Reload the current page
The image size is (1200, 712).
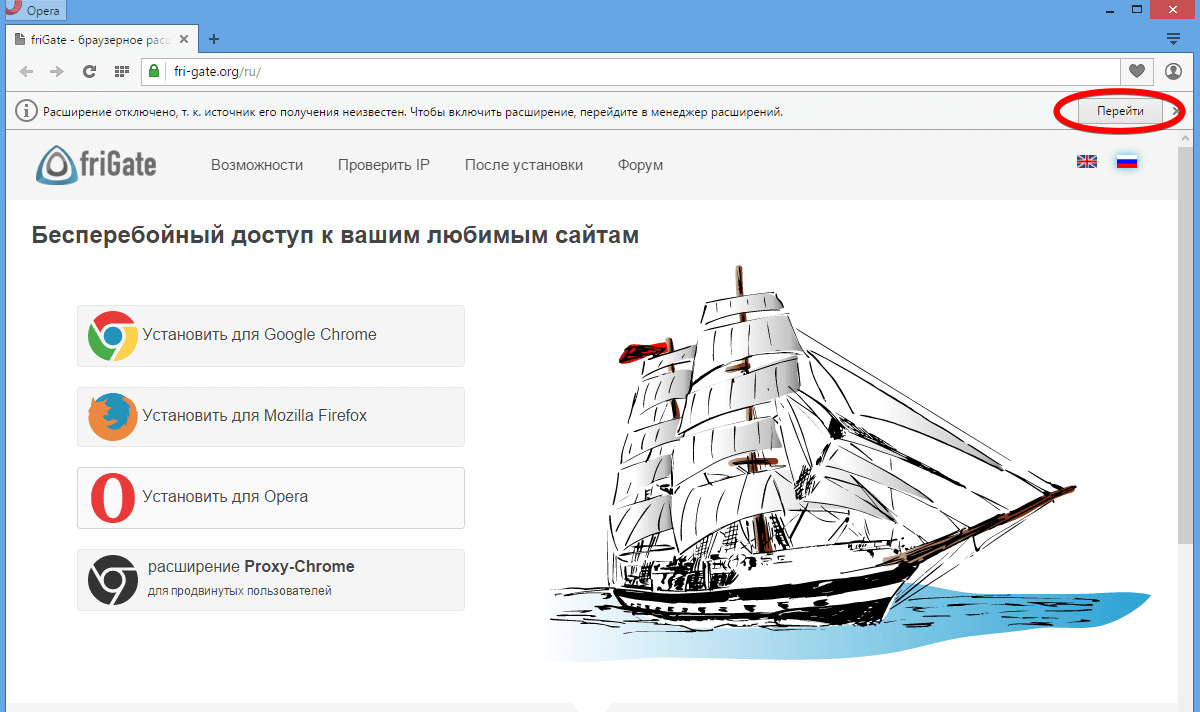point(89,71)
